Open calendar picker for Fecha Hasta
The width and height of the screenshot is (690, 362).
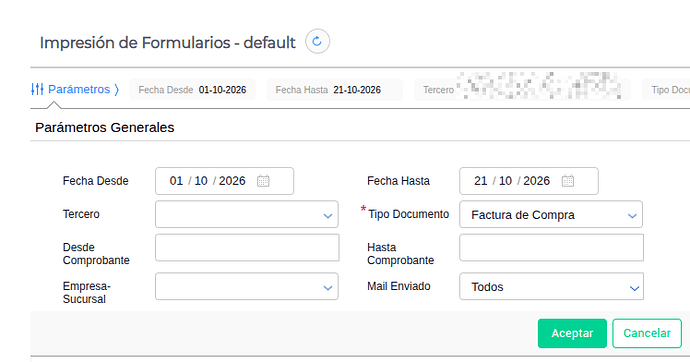point(568,181)
